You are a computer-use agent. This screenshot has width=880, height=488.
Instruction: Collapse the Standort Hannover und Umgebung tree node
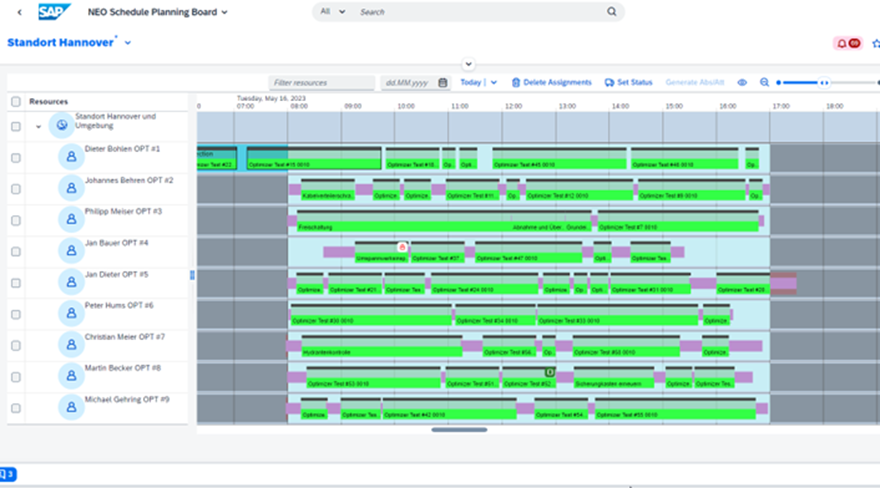tap(38, 127)
